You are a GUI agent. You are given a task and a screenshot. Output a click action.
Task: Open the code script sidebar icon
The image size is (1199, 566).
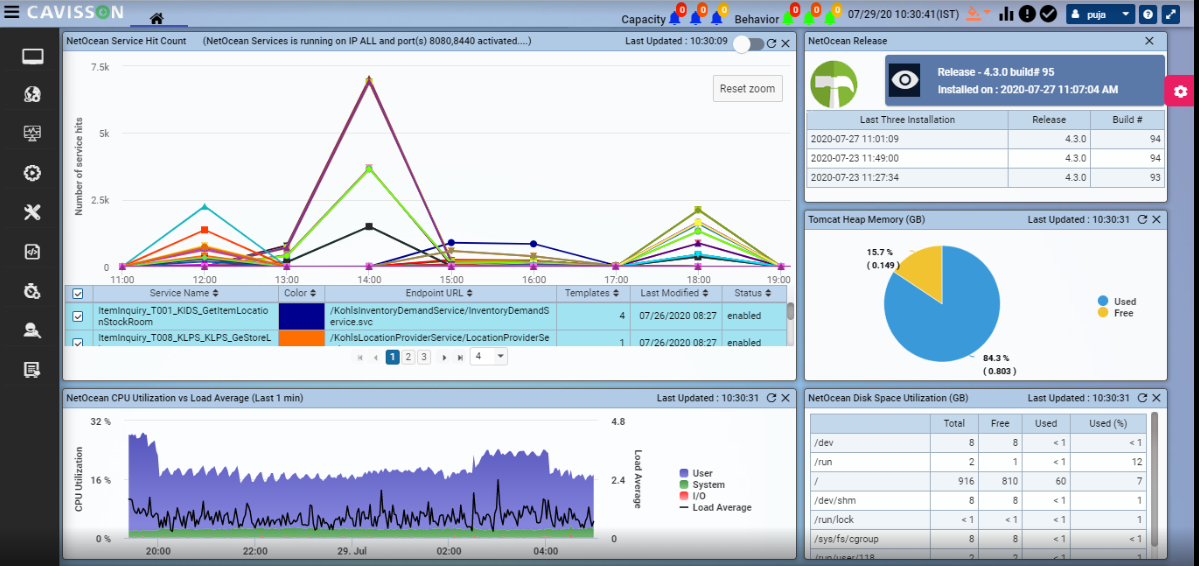tap(32, 251)
